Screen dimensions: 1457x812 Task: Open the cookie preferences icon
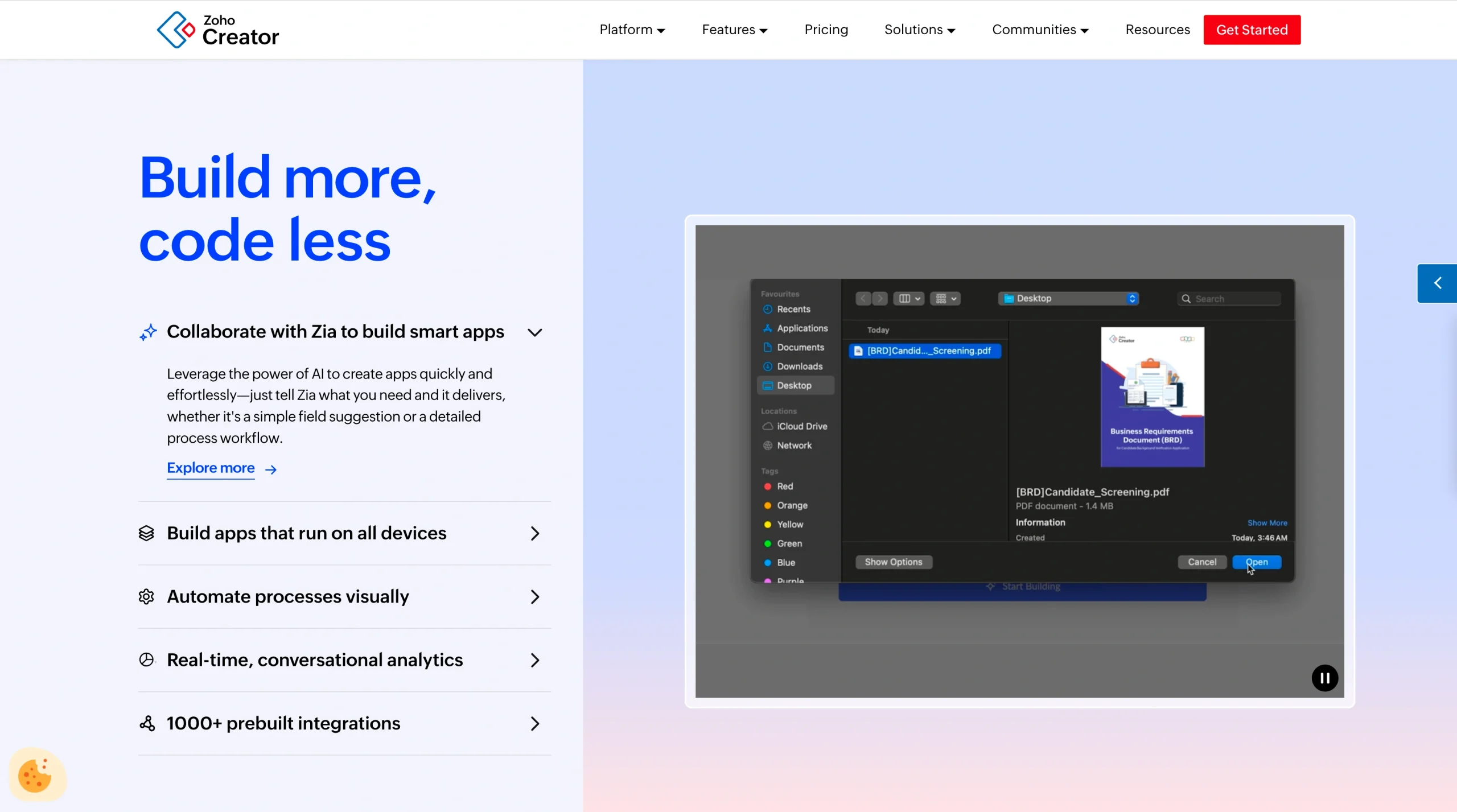(36, 775)
